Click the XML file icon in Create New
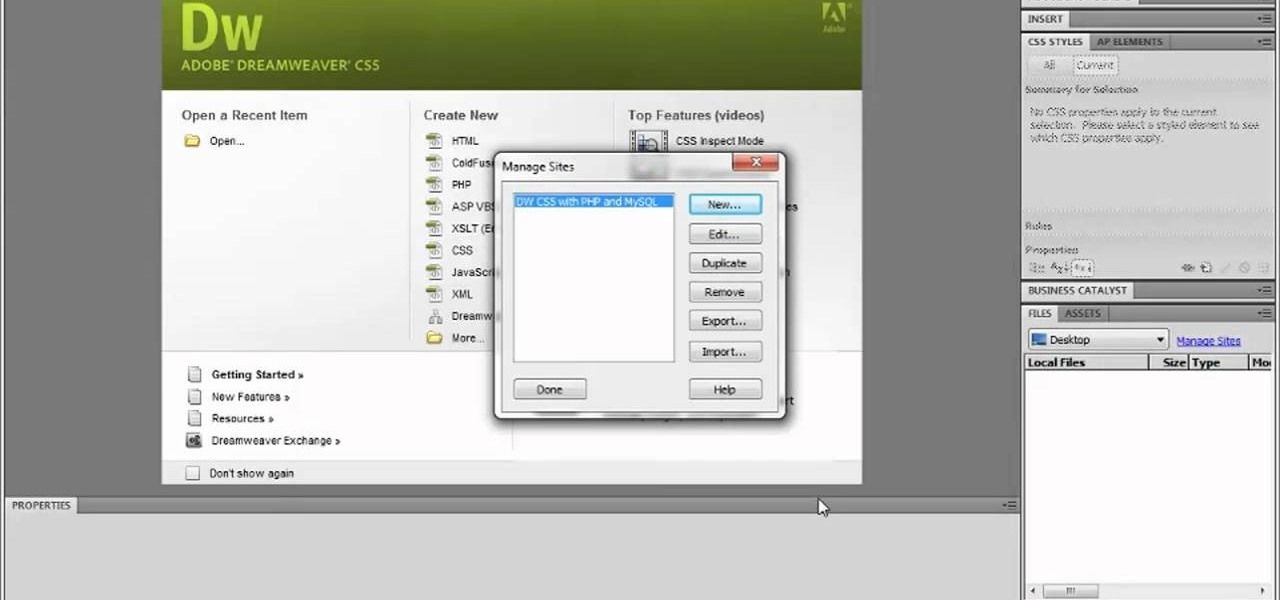The image size is (1280, 600). tap(434, 294)
